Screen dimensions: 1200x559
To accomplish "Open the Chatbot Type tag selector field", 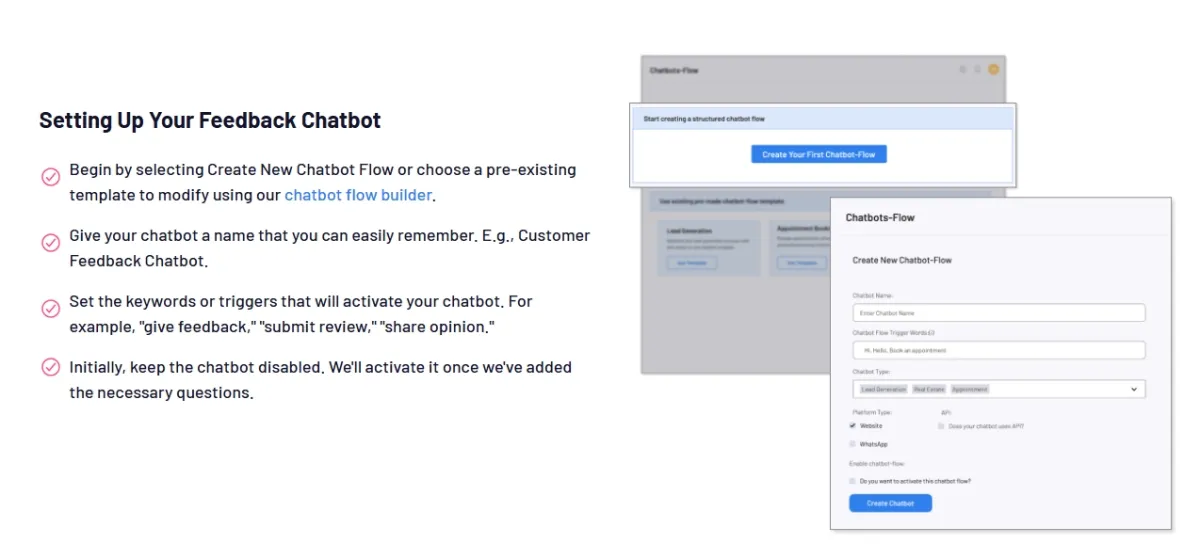I will [x=998, y=389].
